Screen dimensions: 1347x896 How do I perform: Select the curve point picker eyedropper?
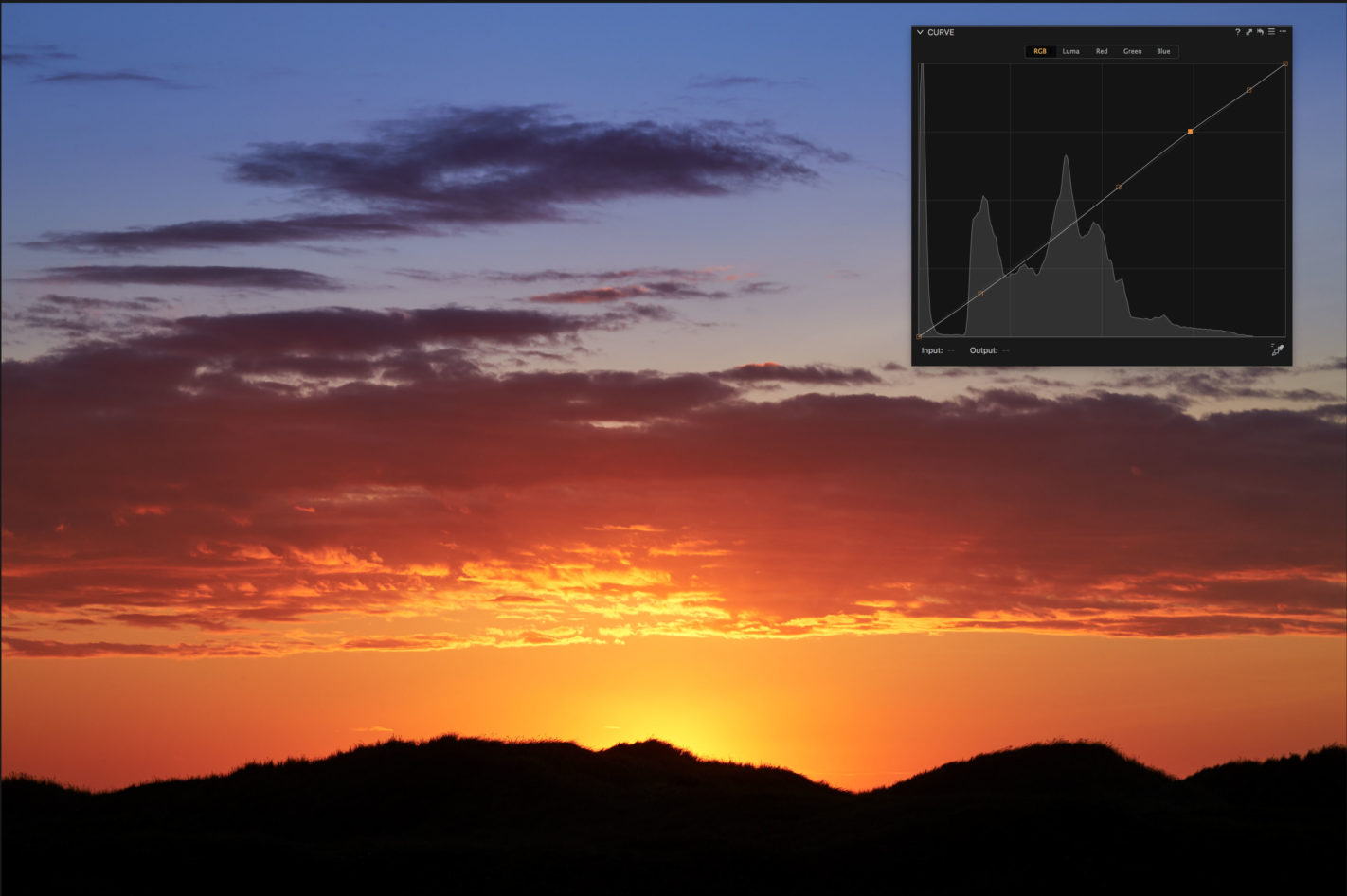click(1278, 350)
